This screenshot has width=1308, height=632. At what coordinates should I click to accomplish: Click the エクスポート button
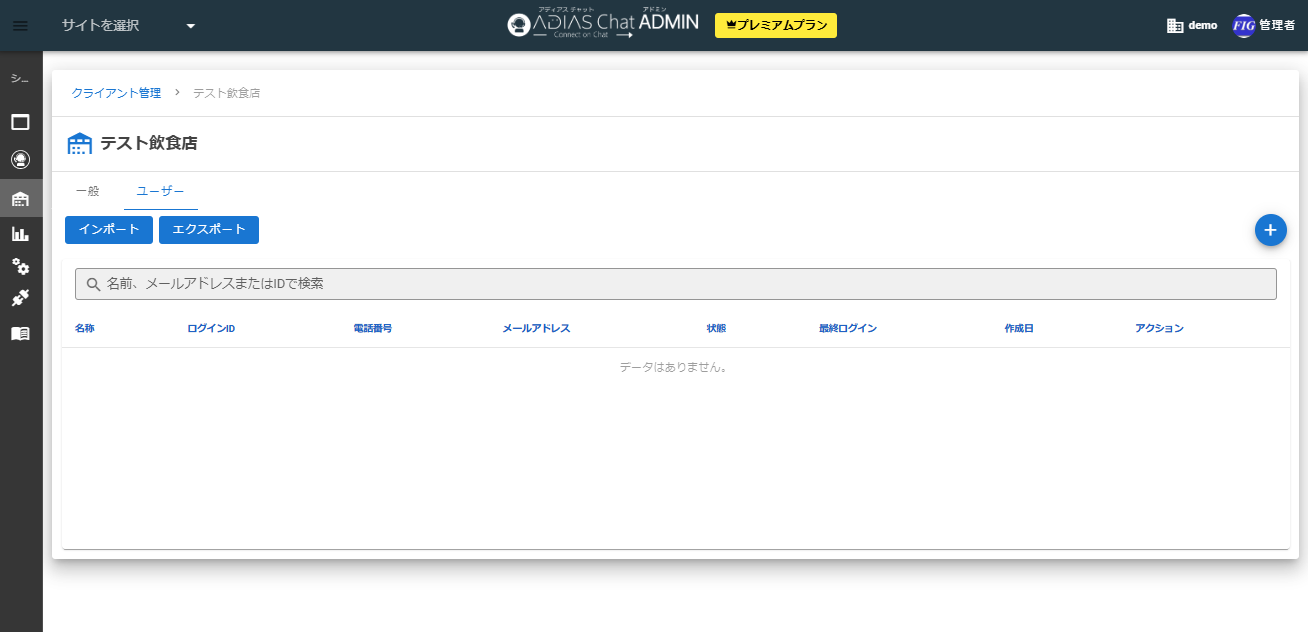pyautogui.click(x=209, y=230)
